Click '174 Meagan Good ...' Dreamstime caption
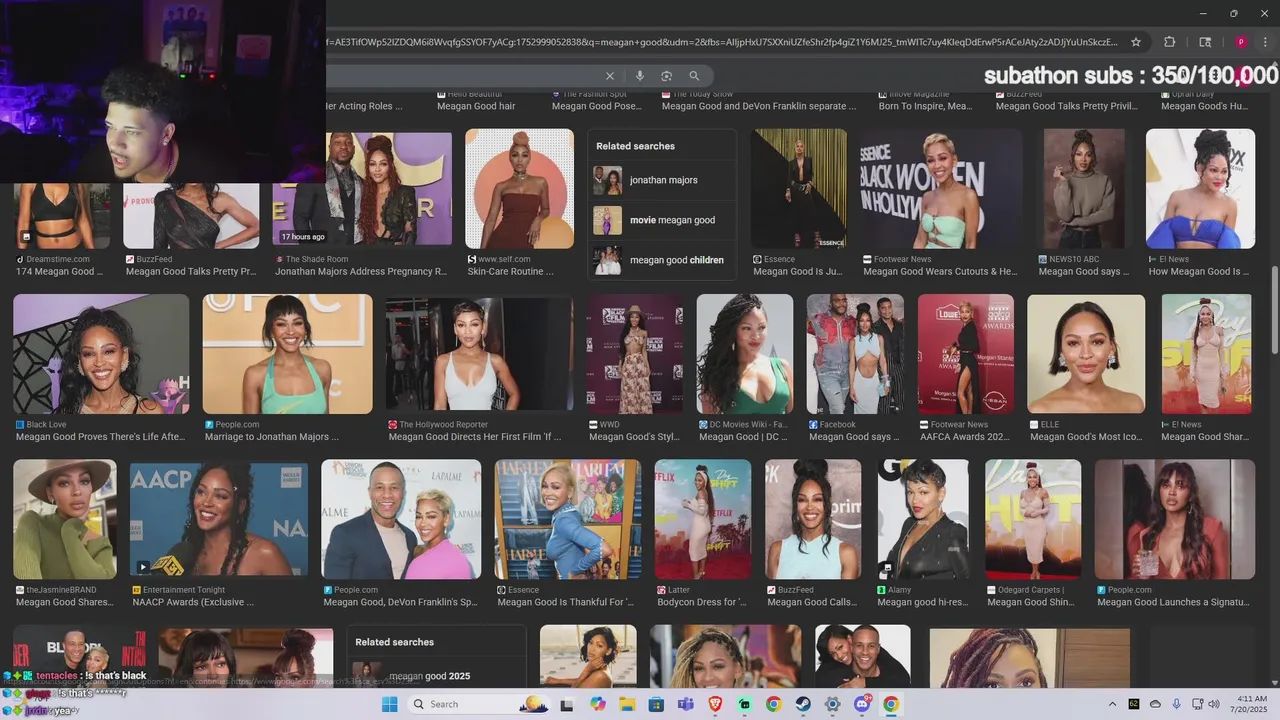Screen dimensions: 1280x720 click(59, 272)
